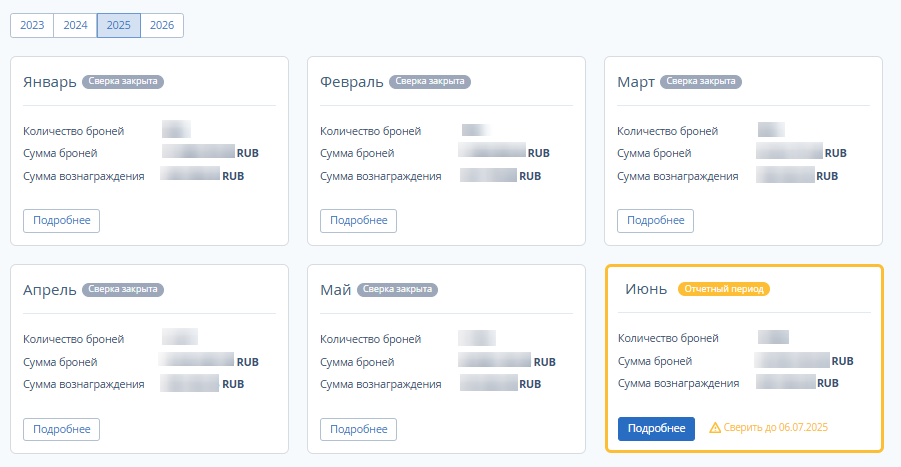Click the "Сверка закрыта" badge on Март
This screenshot has height=467, width=901.
tap(701, 81)
